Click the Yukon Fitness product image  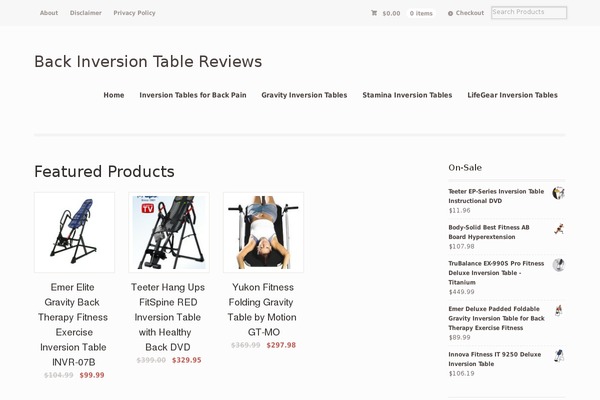pyautogui.click(x=263, y=232)
